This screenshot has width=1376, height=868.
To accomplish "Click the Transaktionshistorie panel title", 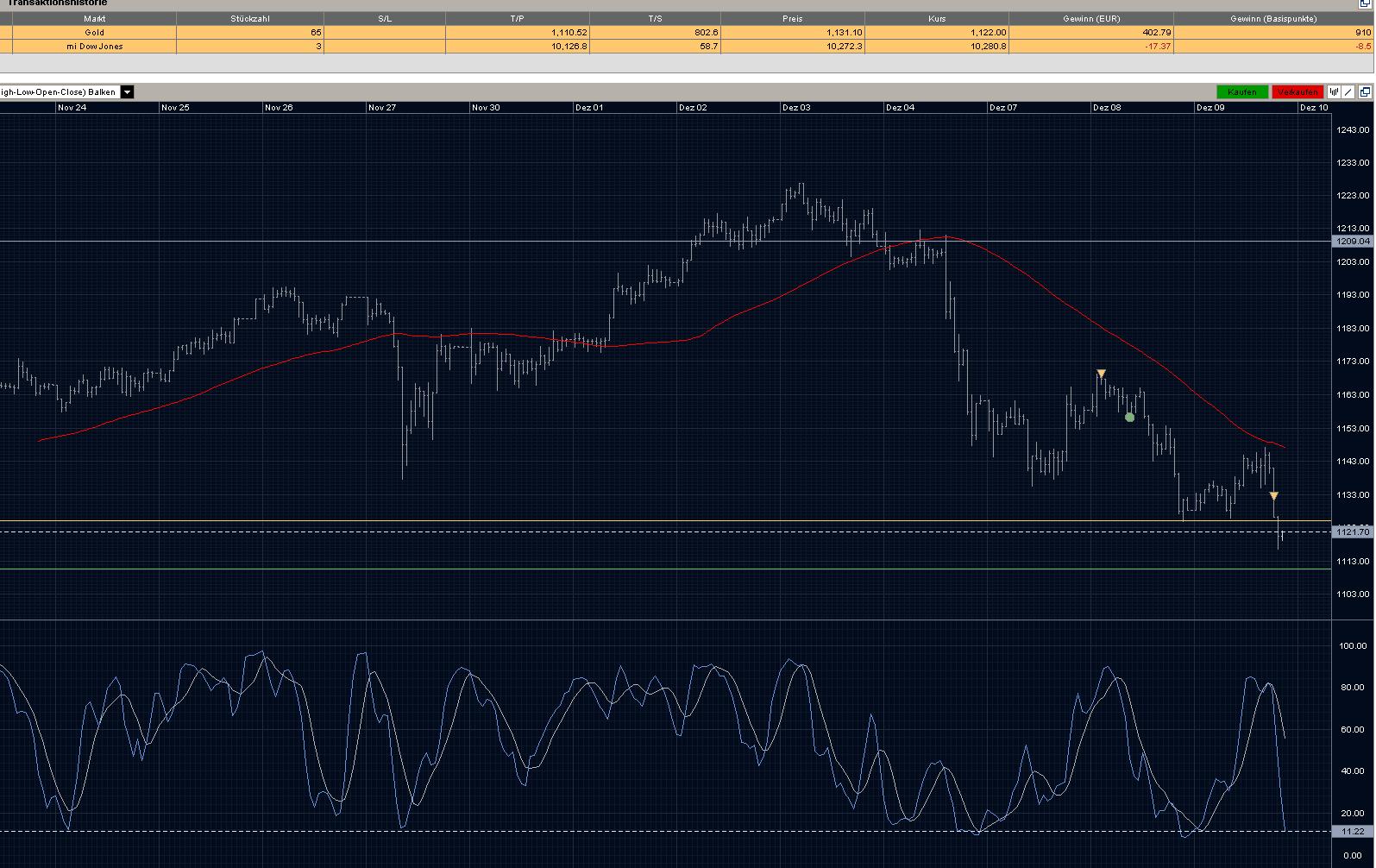I will pos(58,3).
